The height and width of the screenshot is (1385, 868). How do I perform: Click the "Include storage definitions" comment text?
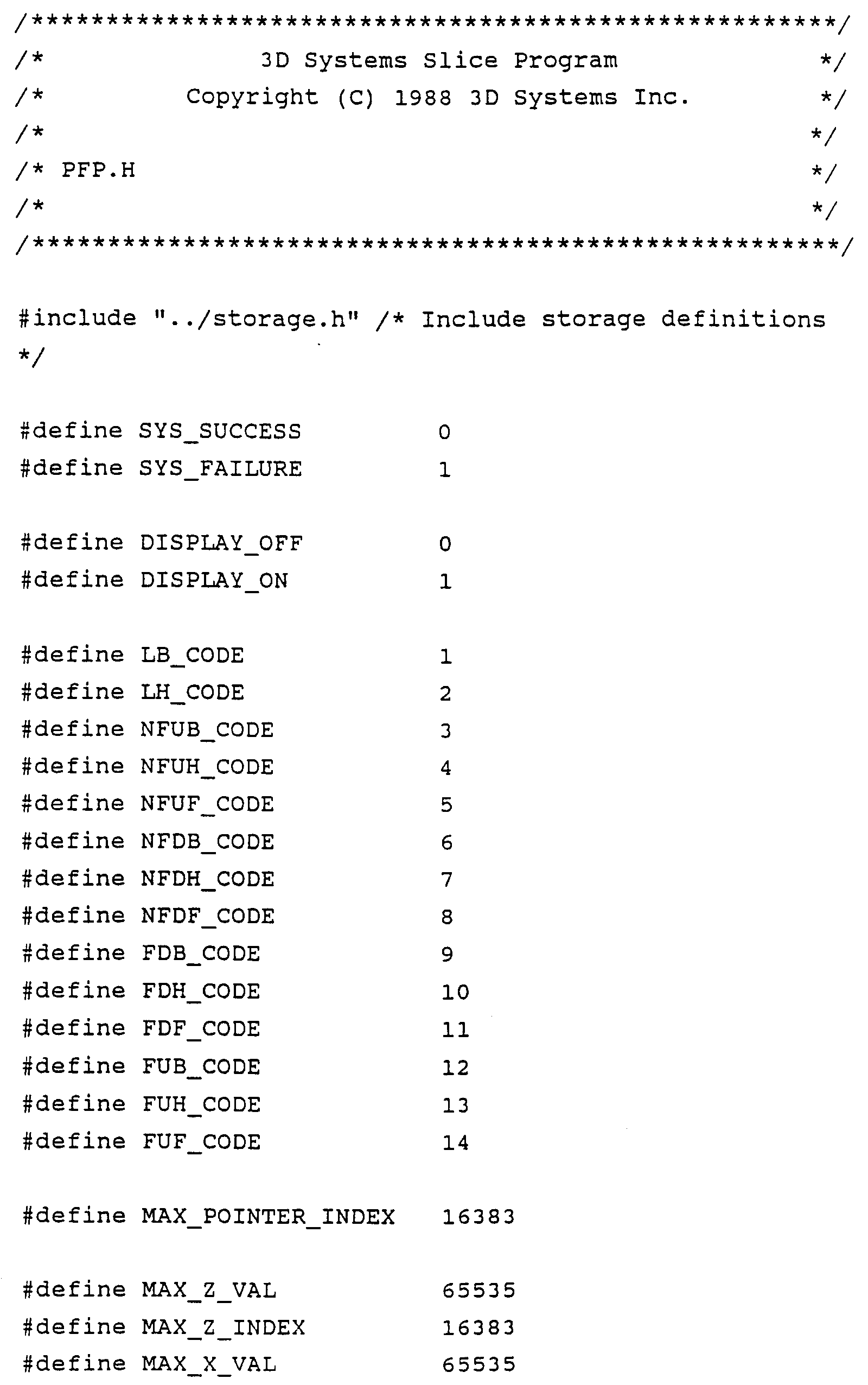point(623,319)
